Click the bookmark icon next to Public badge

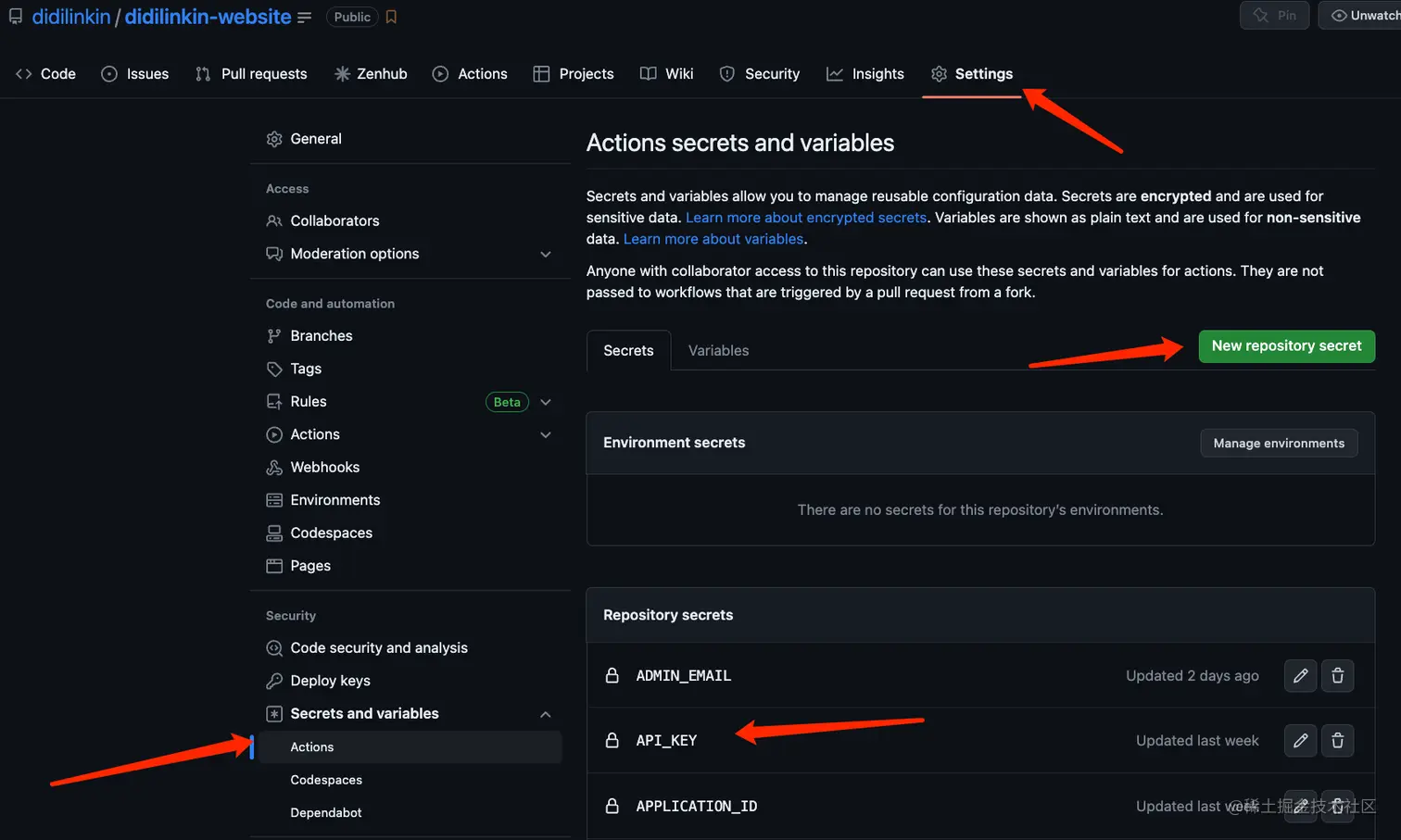tap(390, 16)
